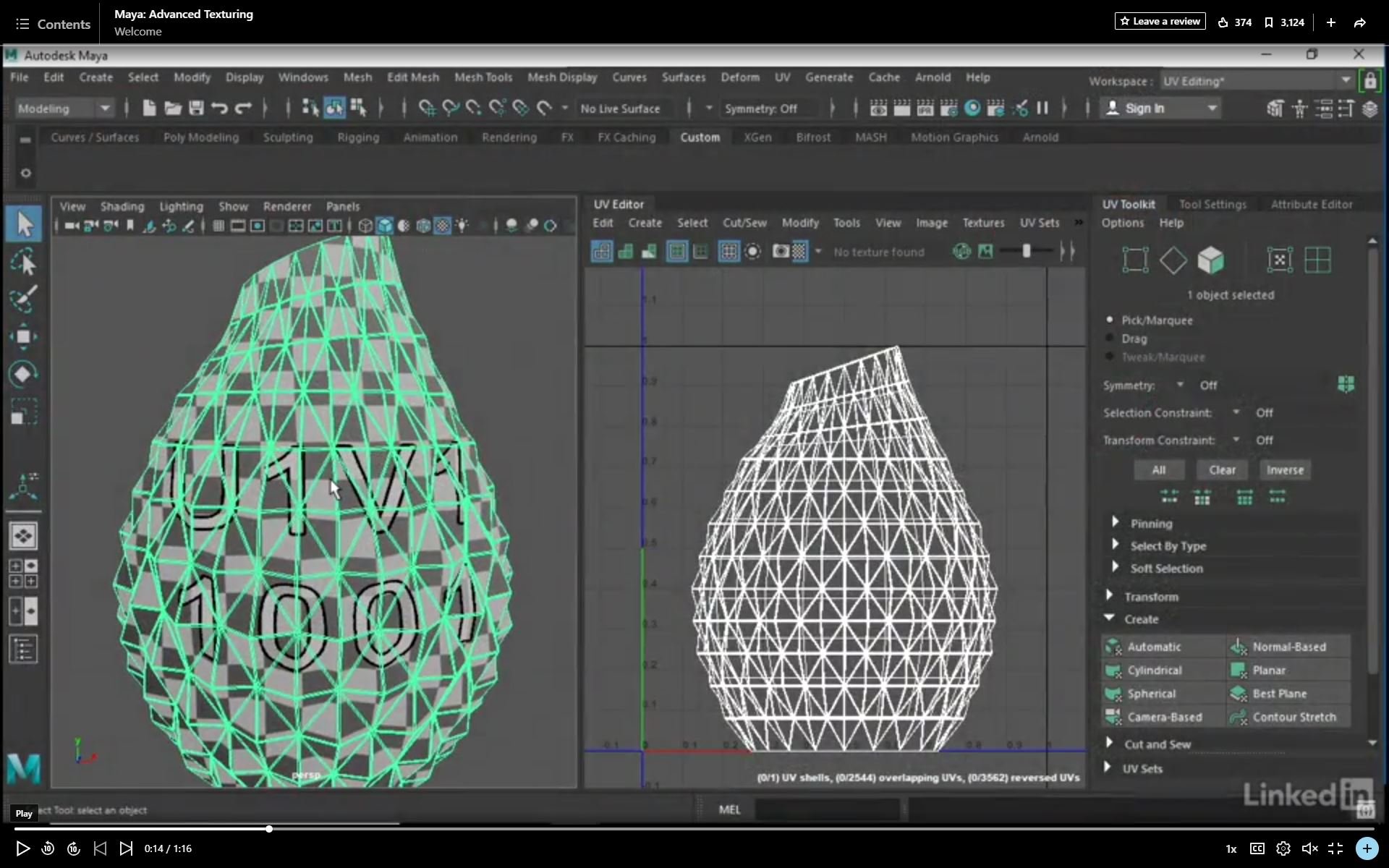Viewport: 1389px width, 868px height.
Task: Open Cut/Sew menu in UV Editor
Action: pos(744,223)
